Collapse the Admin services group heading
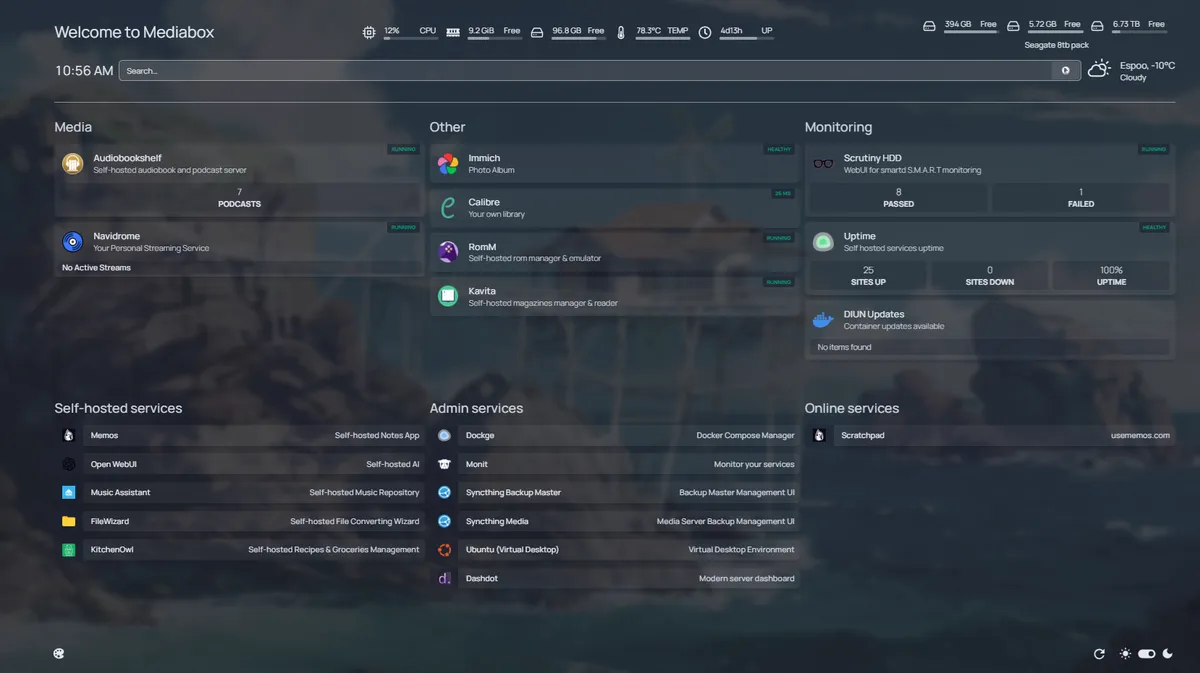The height and width of the screenshot is (673, 1200). [476, 408]
